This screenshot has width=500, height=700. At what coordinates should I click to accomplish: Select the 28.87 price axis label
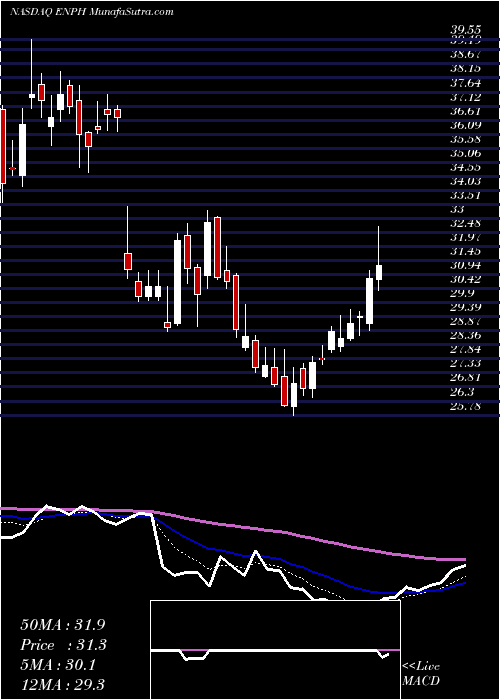[465, 321]
